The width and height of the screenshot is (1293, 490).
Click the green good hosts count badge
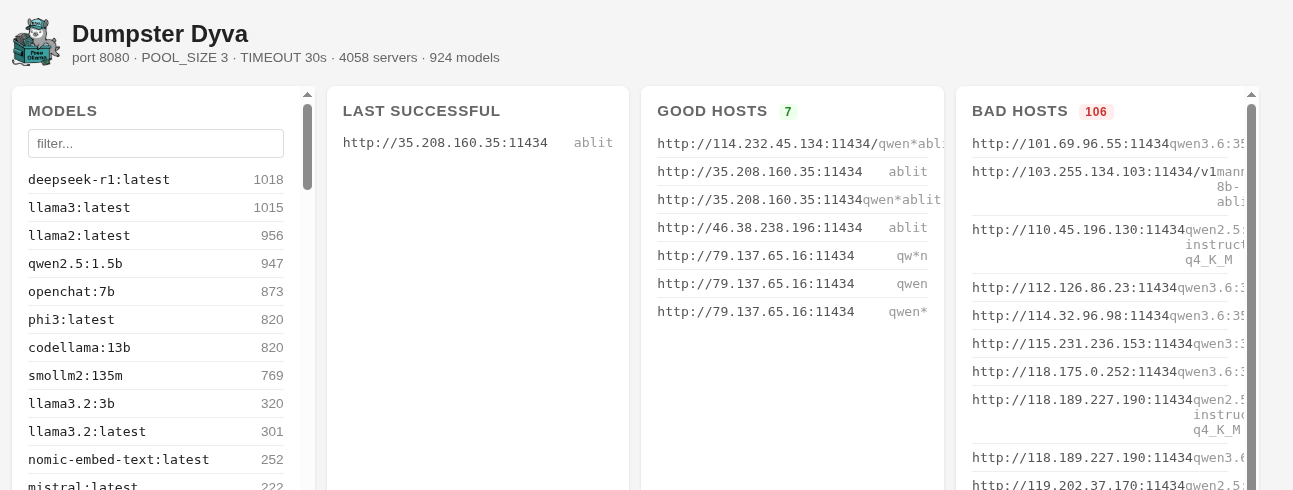(x=788, y=112)
